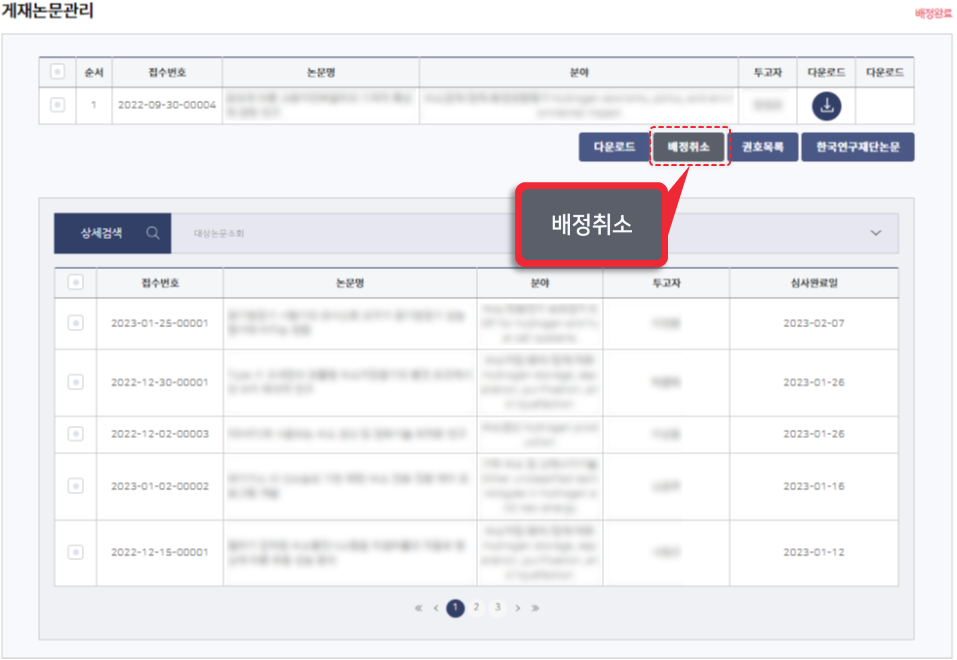This screenshot has height=660, width=957.
Task: Select all rows via top table header checkbox
Action: [57, 72]
